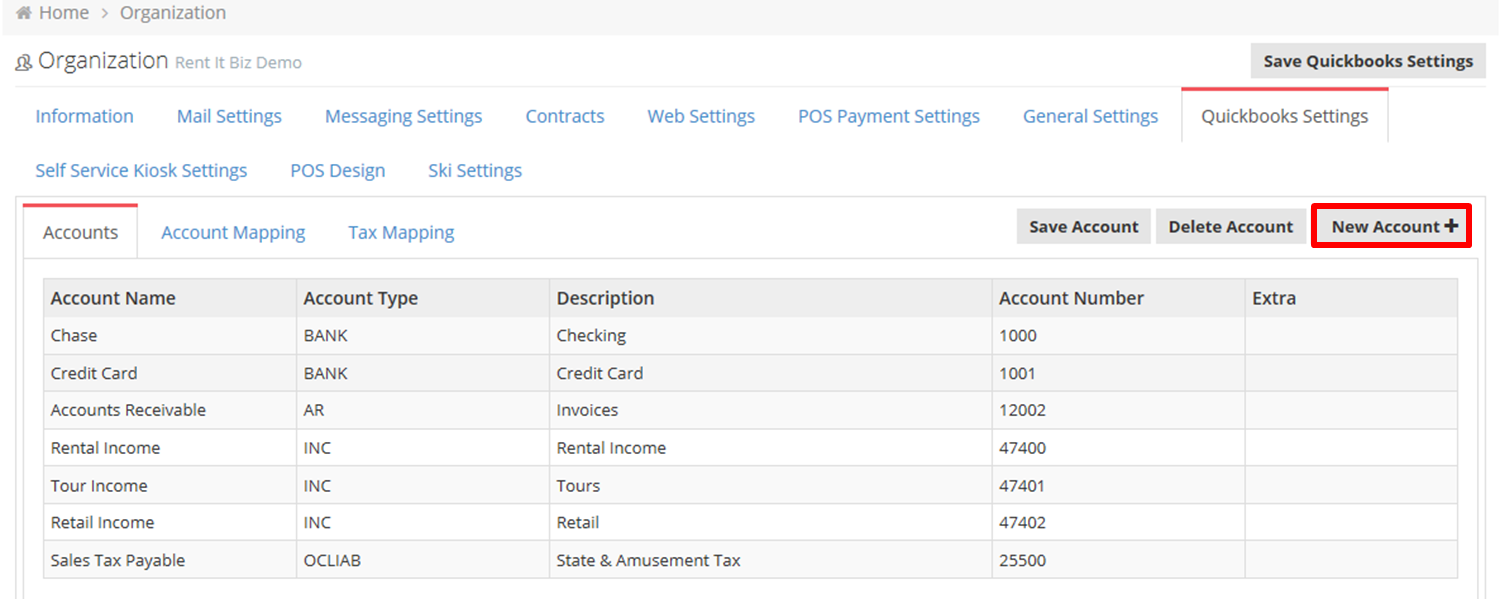Click the Organization people icon
Screen dimensions: 1500x599
click(x=24, y=63)
